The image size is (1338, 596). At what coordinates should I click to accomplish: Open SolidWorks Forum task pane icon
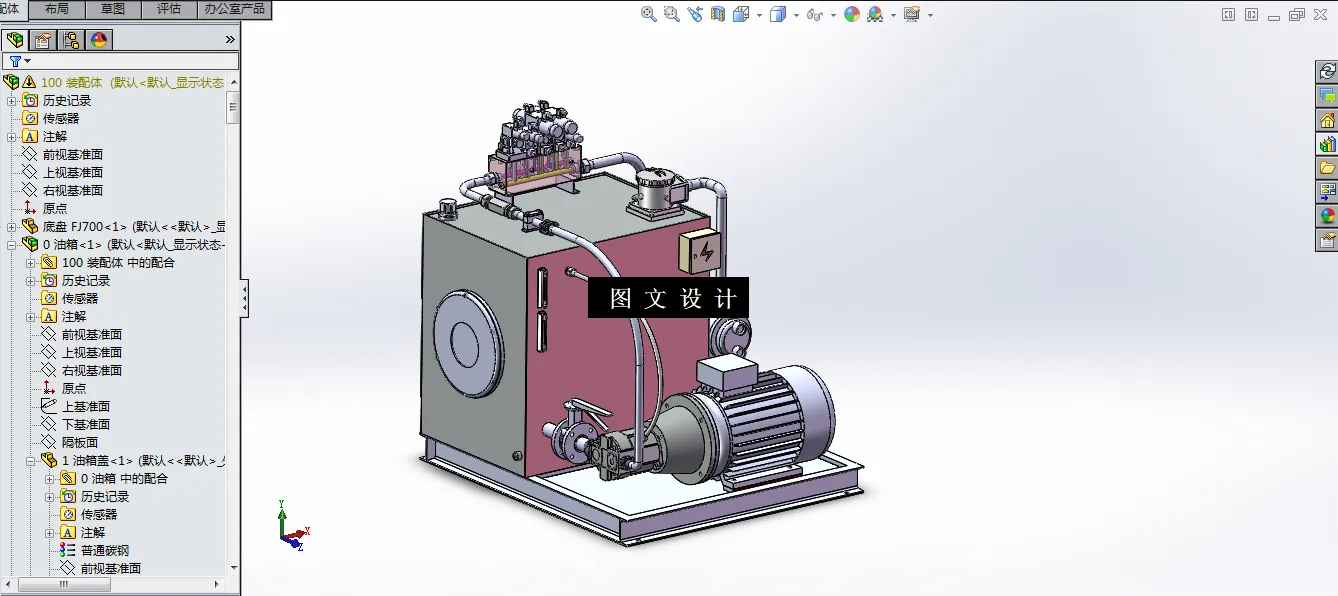point(1327,96)
